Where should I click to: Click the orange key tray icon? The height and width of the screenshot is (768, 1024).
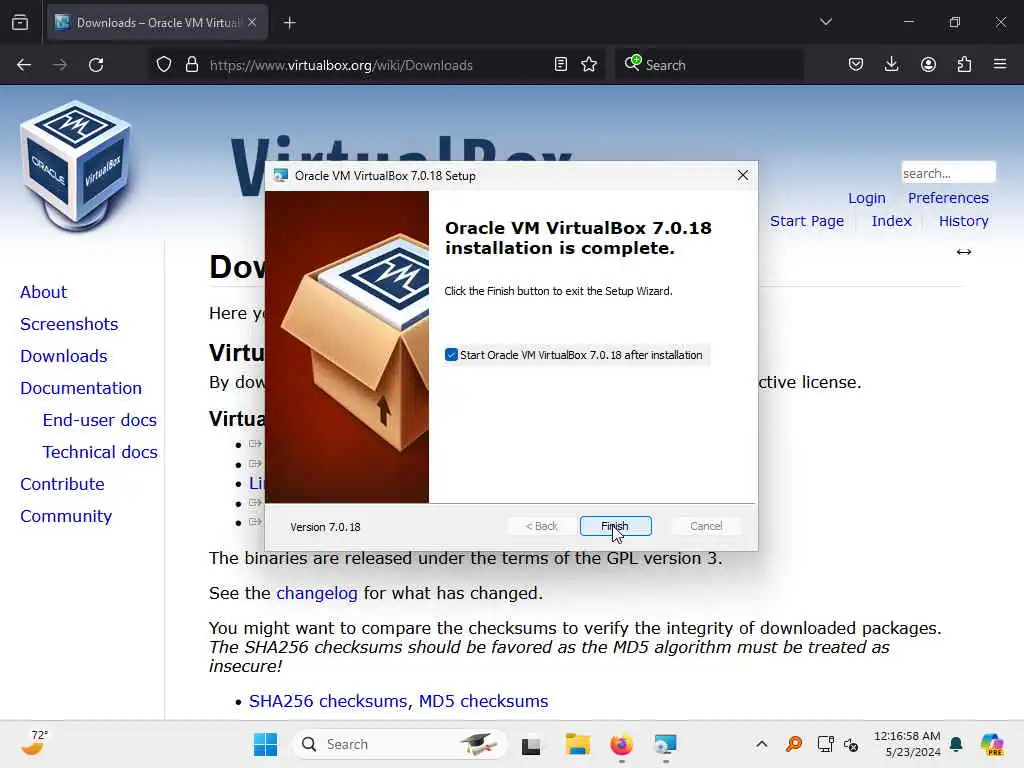[794, 744]
